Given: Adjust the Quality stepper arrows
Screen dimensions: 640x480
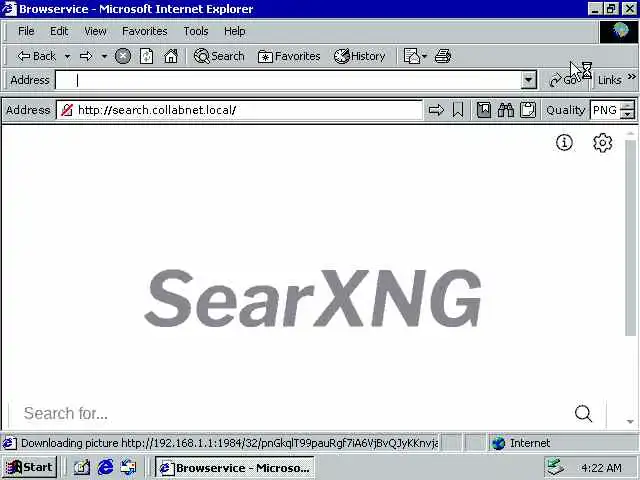Looking at the screenshot, I should 627,110.
